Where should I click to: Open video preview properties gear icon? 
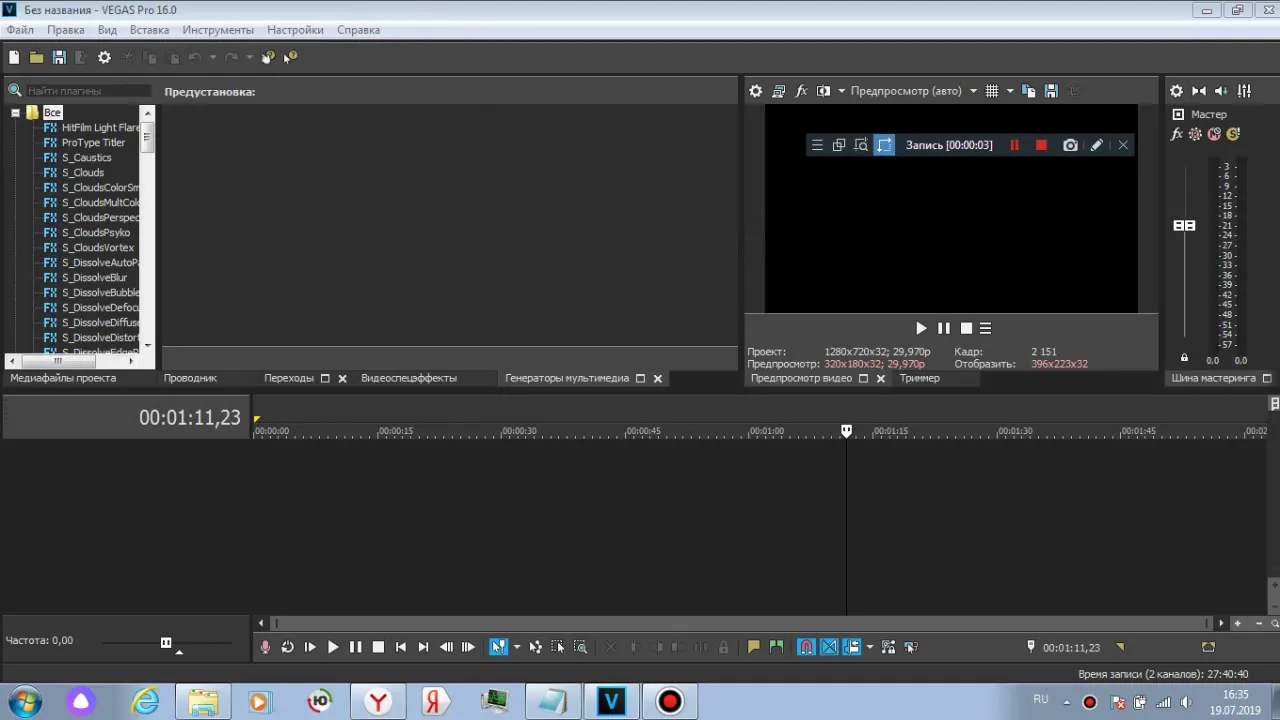pyautogui.click(x=756, y=91)
